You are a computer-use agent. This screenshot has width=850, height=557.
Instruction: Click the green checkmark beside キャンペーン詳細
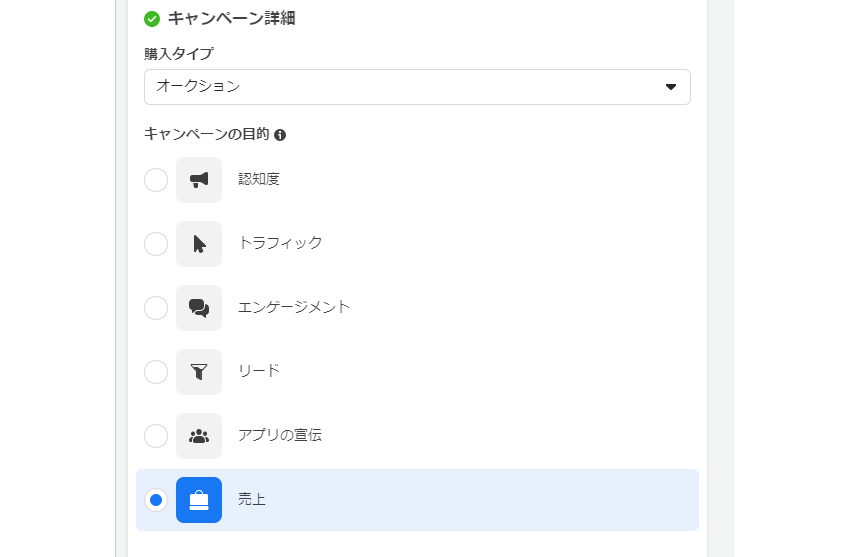click(152, 19)
